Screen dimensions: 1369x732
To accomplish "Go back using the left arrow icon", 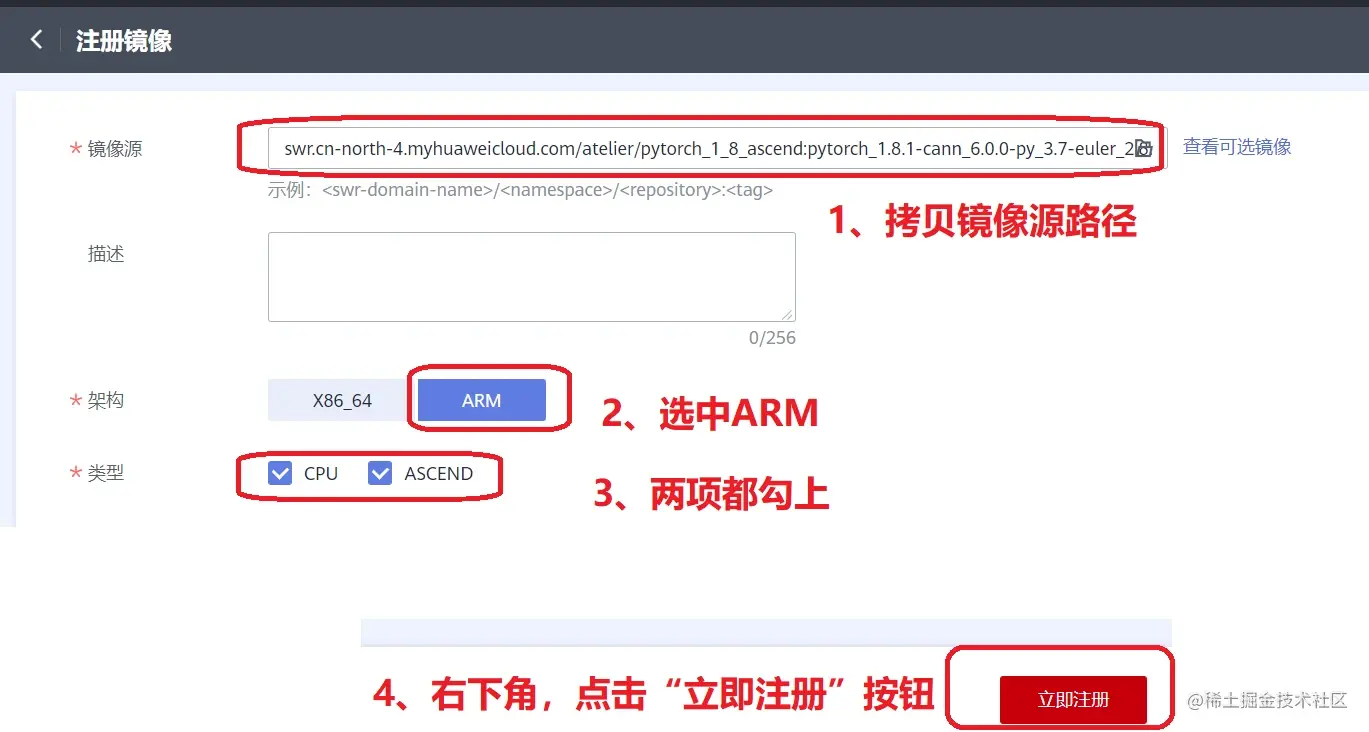I will coord(37,40).
